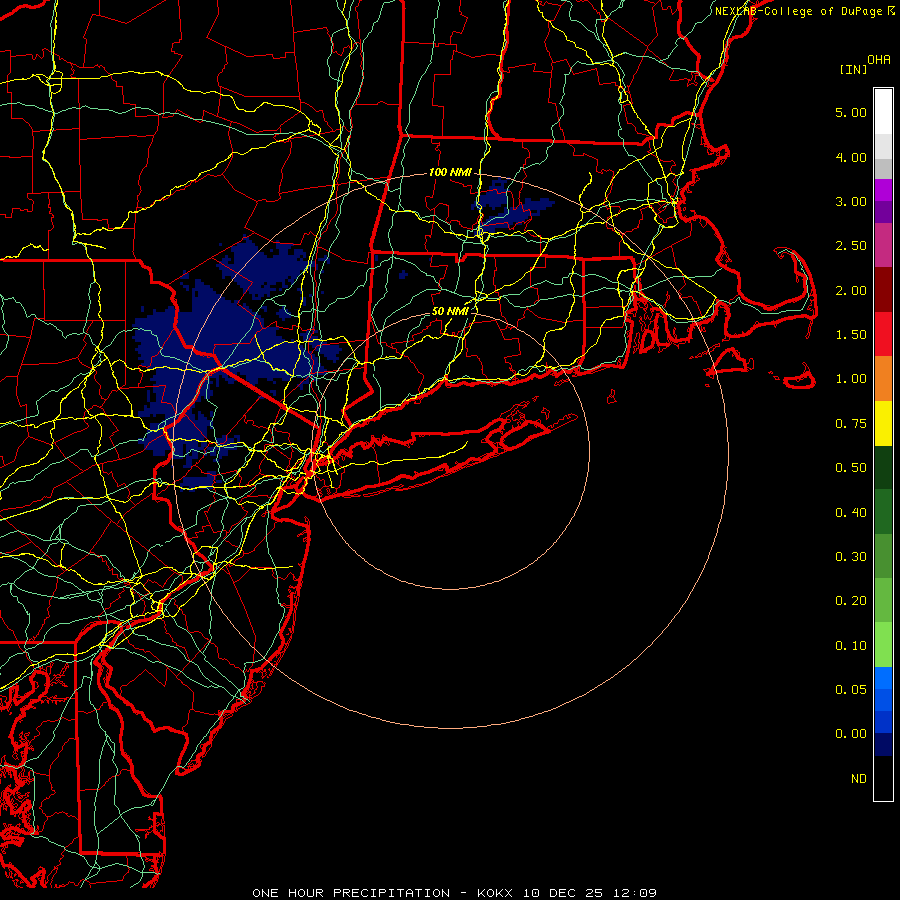The width and height of the screenshot is (900, 900).
Task: Click the 1.50 legend value
Action: [851, 335]
